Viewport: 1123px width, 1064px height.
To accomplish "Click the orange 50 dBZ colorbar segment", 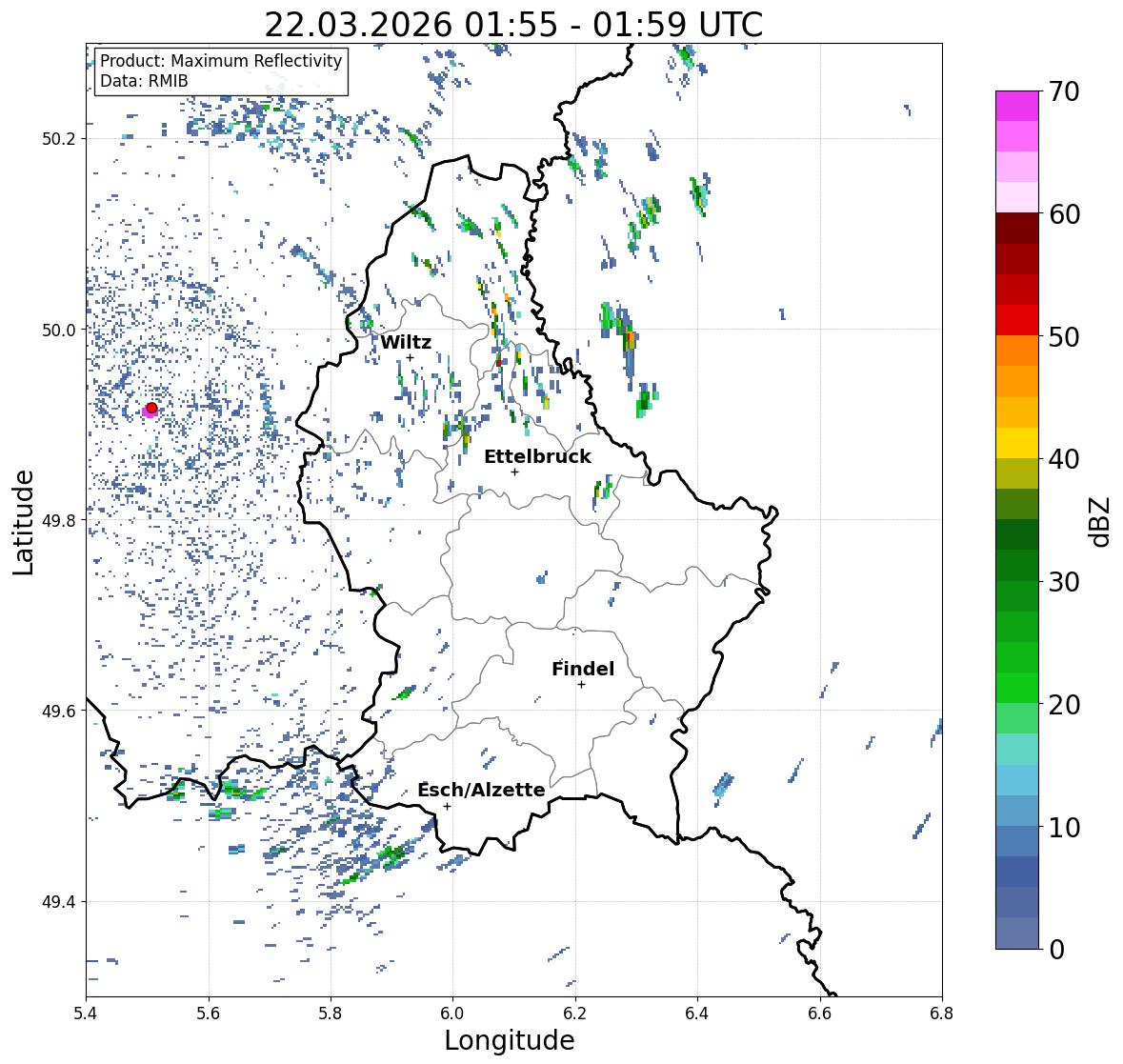I will (x=1017, y=351).
